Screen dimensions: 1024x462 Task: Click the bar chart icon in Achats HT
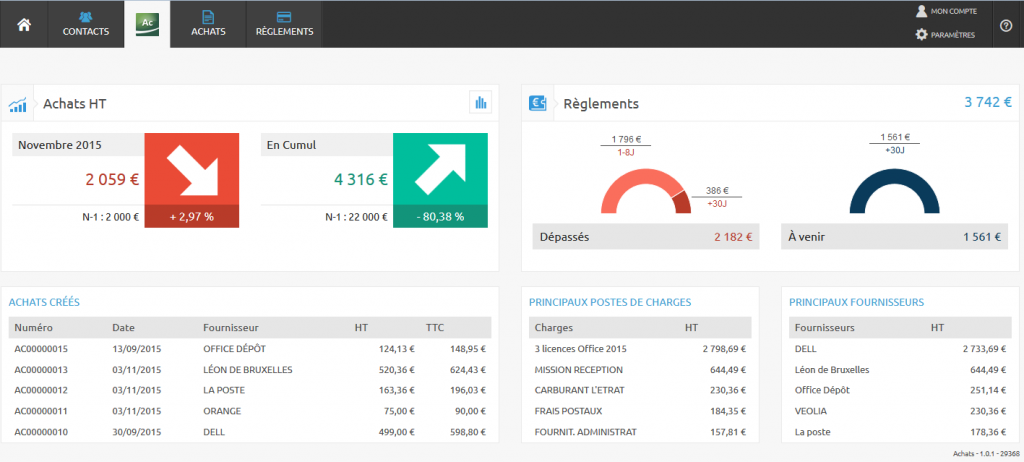481,102
